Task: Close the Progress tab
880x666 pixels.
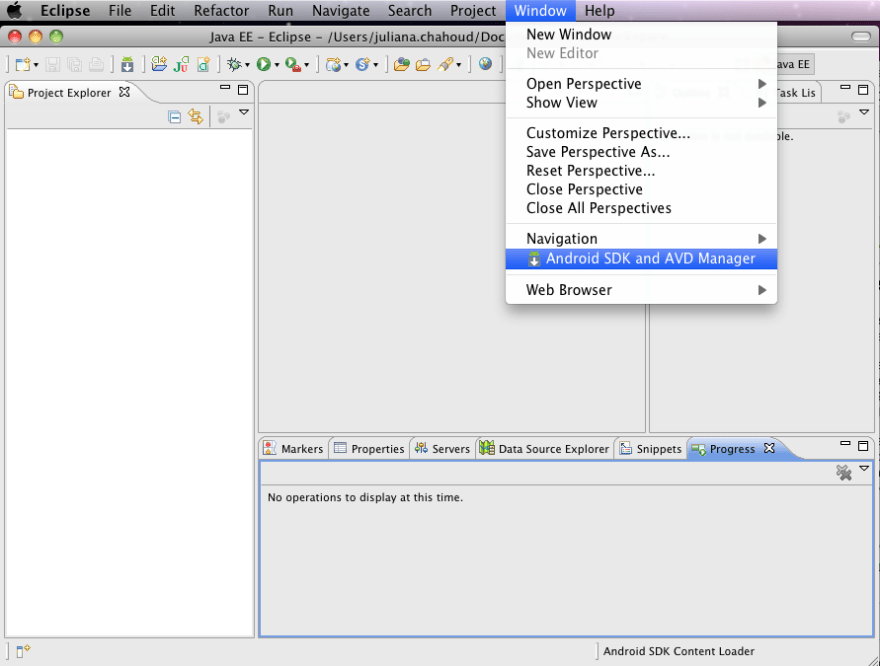Action: click(x=769, y=448)
